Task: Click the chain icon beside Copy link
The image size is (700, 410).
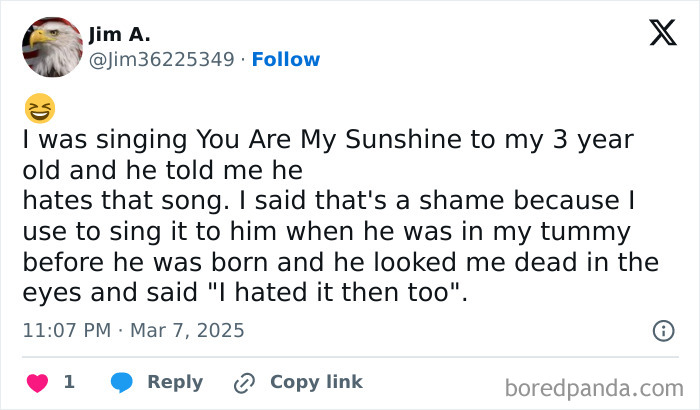Action: (x=244, y=382)
